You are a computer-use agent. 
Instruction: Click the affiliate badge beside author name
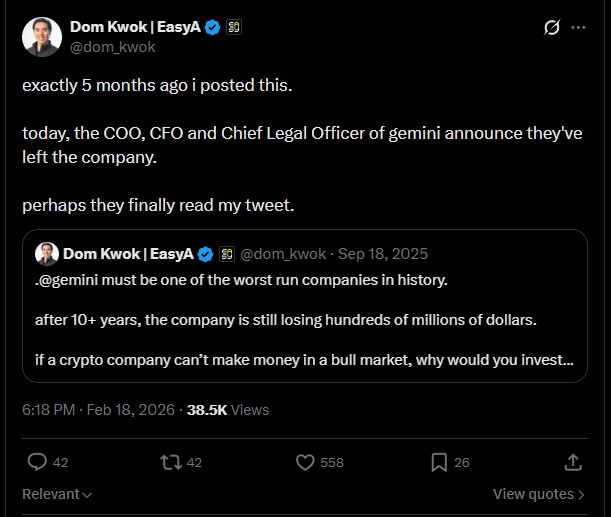(232, 27)
